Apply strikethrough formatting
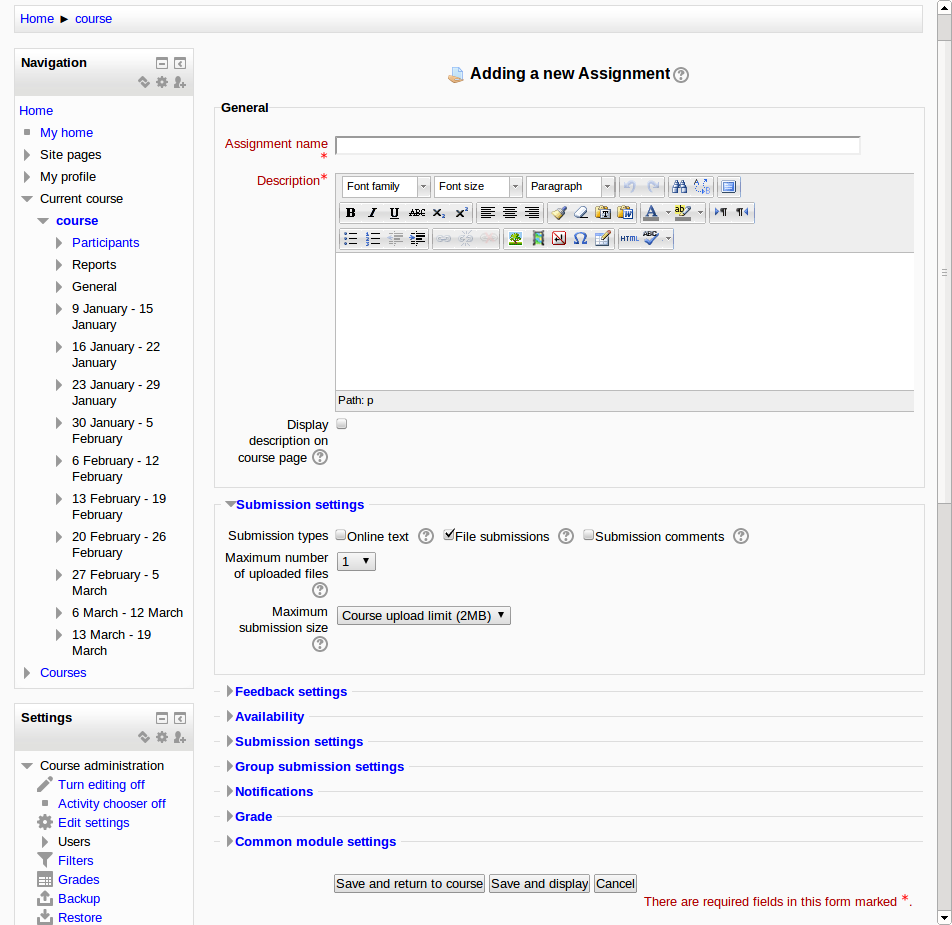The image size is (952, 925). (x=416, y=212)
